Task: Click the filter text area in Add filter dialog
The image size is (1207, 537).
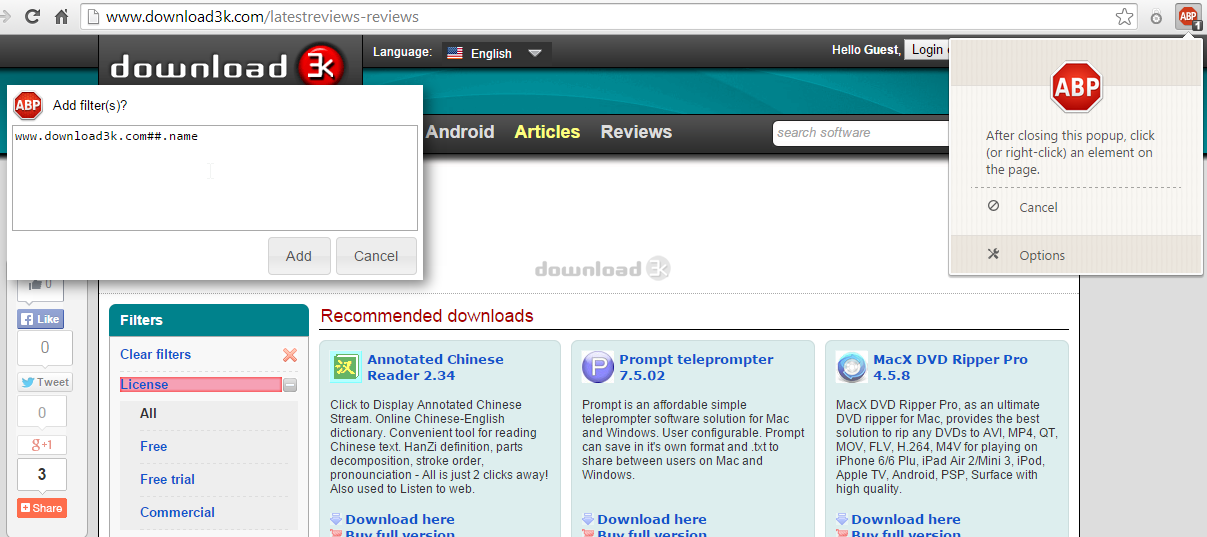Action: 215,178
